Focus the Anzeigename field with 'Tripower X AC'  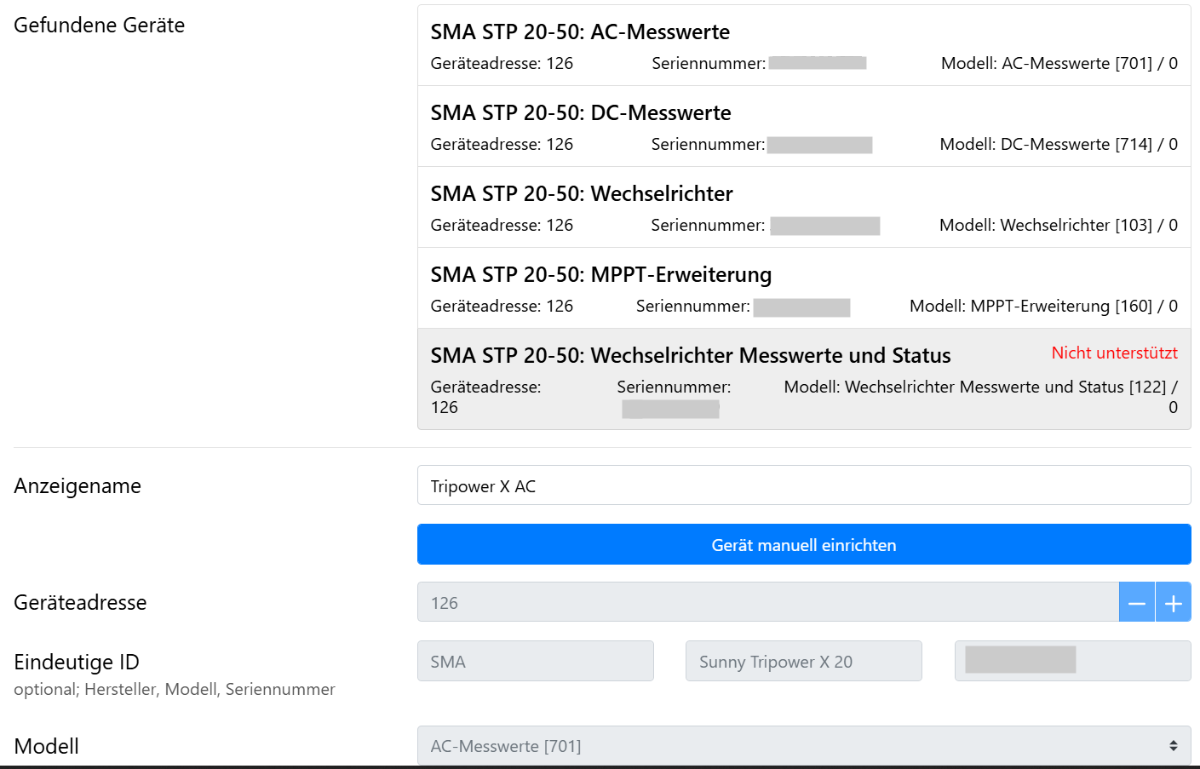803,486
